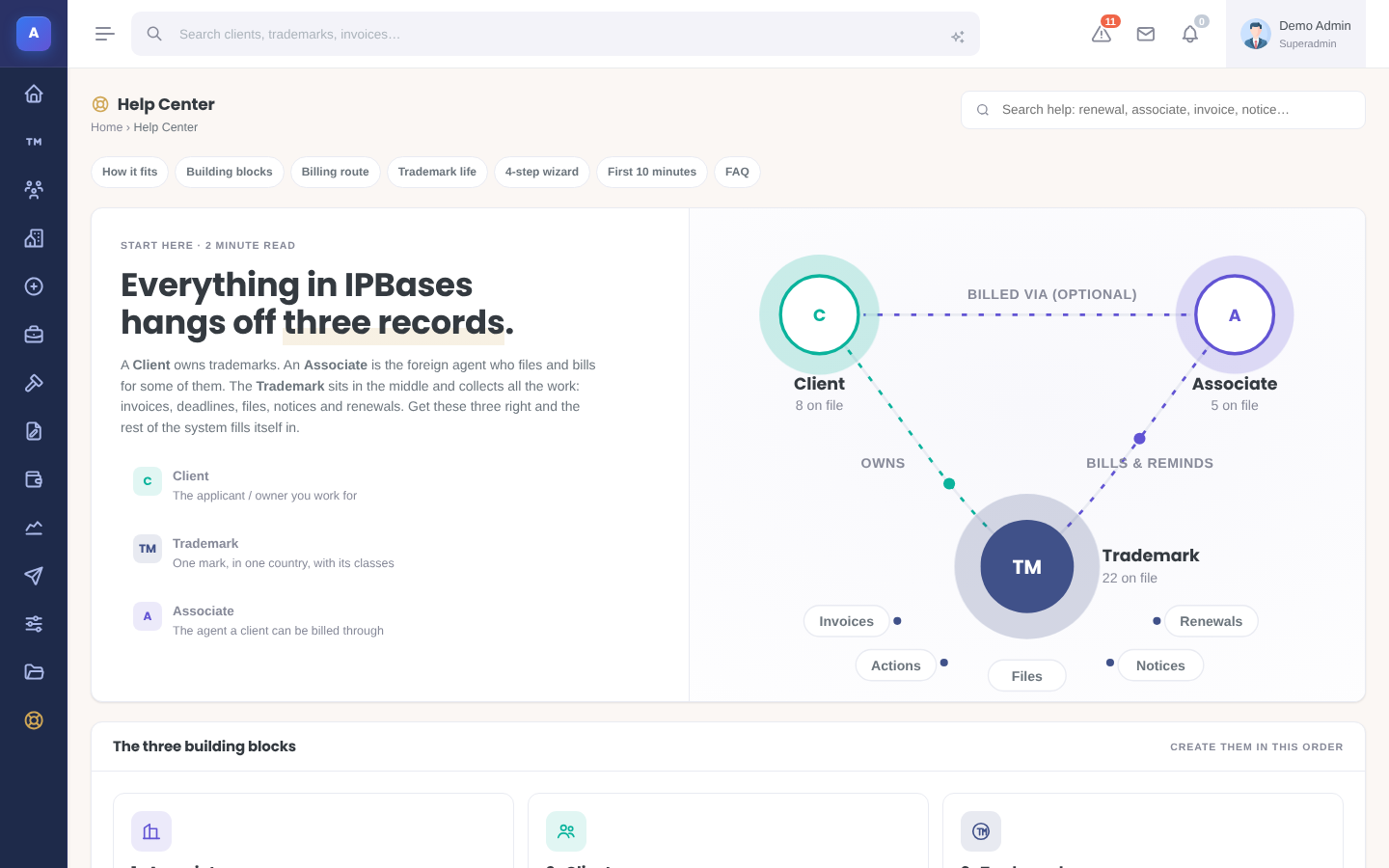Focus the global search clients field
Image resolution: width=1389 pixels, height=868 pixels.
click(x=556, y=34)
